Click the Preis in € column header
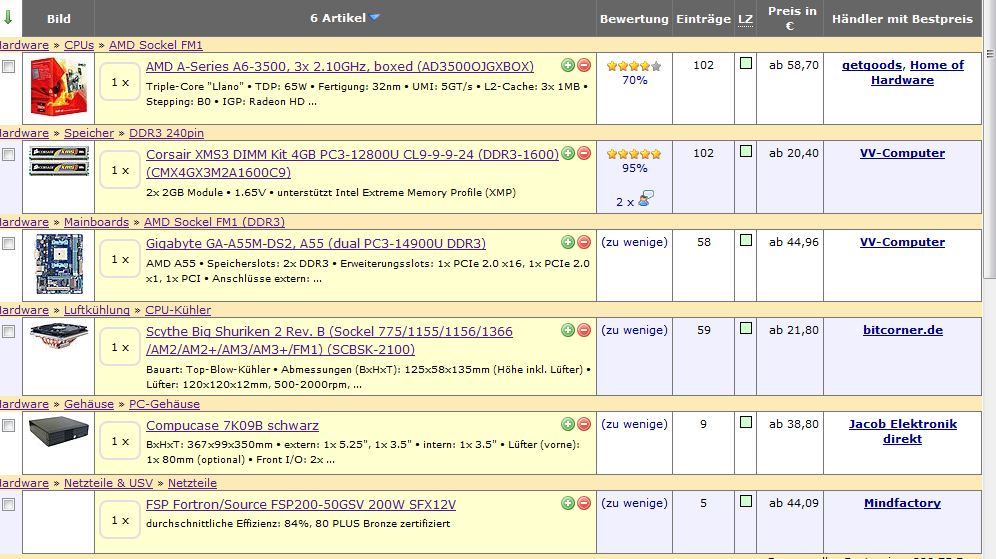Viewport: 996px width, 559px height. [x=791, y=18]
